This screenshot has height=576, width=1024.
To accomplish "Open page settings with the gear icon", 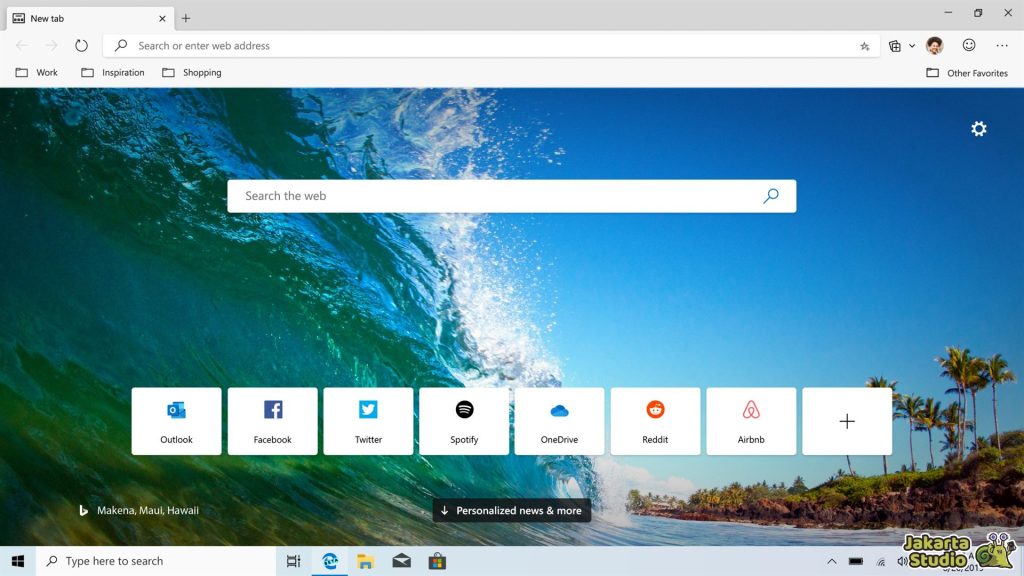I will pos(978,128).
